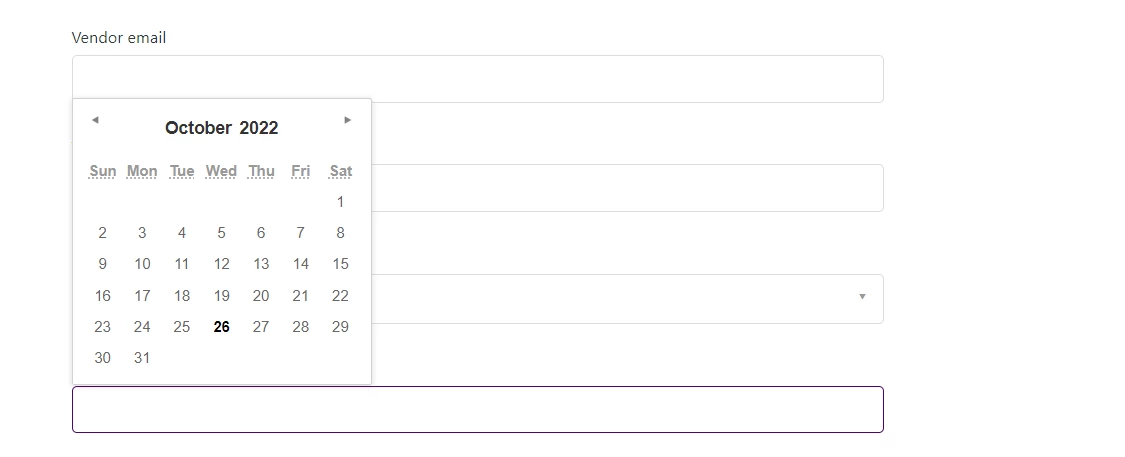Choose October 10 in the calendar

pos(142,264)
